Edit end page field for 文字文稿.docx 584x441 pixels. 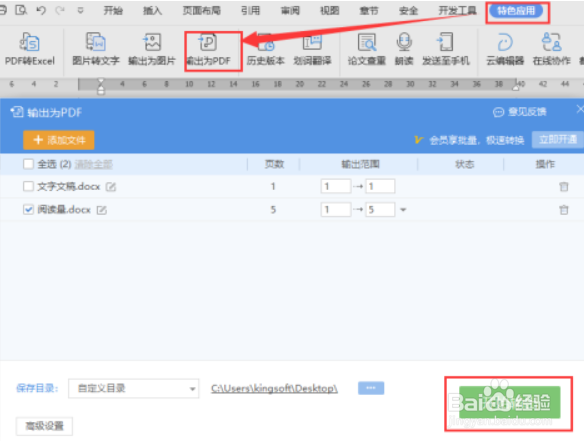[380, 186]
